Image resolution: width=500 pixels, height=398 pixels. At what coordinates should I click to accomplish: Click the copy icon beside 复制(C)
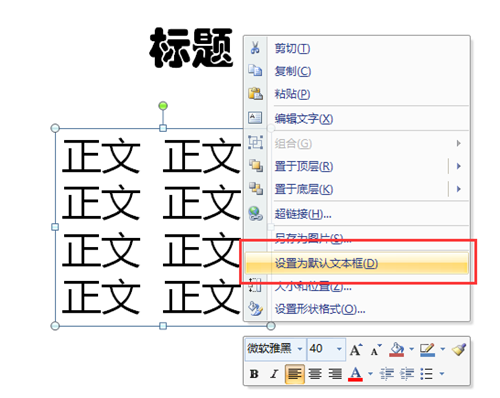(255, 71)
